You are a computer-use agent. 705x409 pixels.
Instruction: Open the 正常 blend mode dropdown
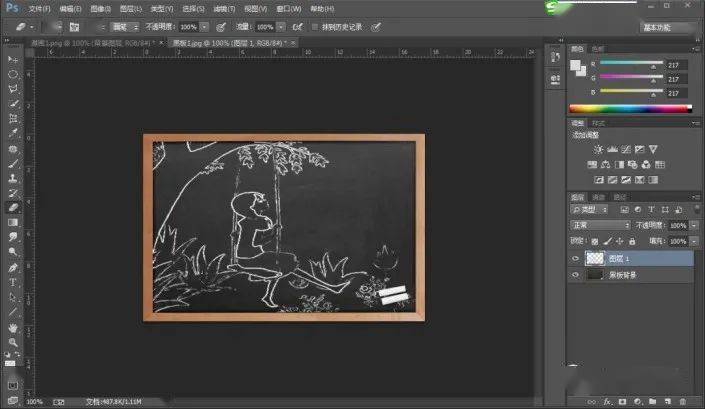600,225
